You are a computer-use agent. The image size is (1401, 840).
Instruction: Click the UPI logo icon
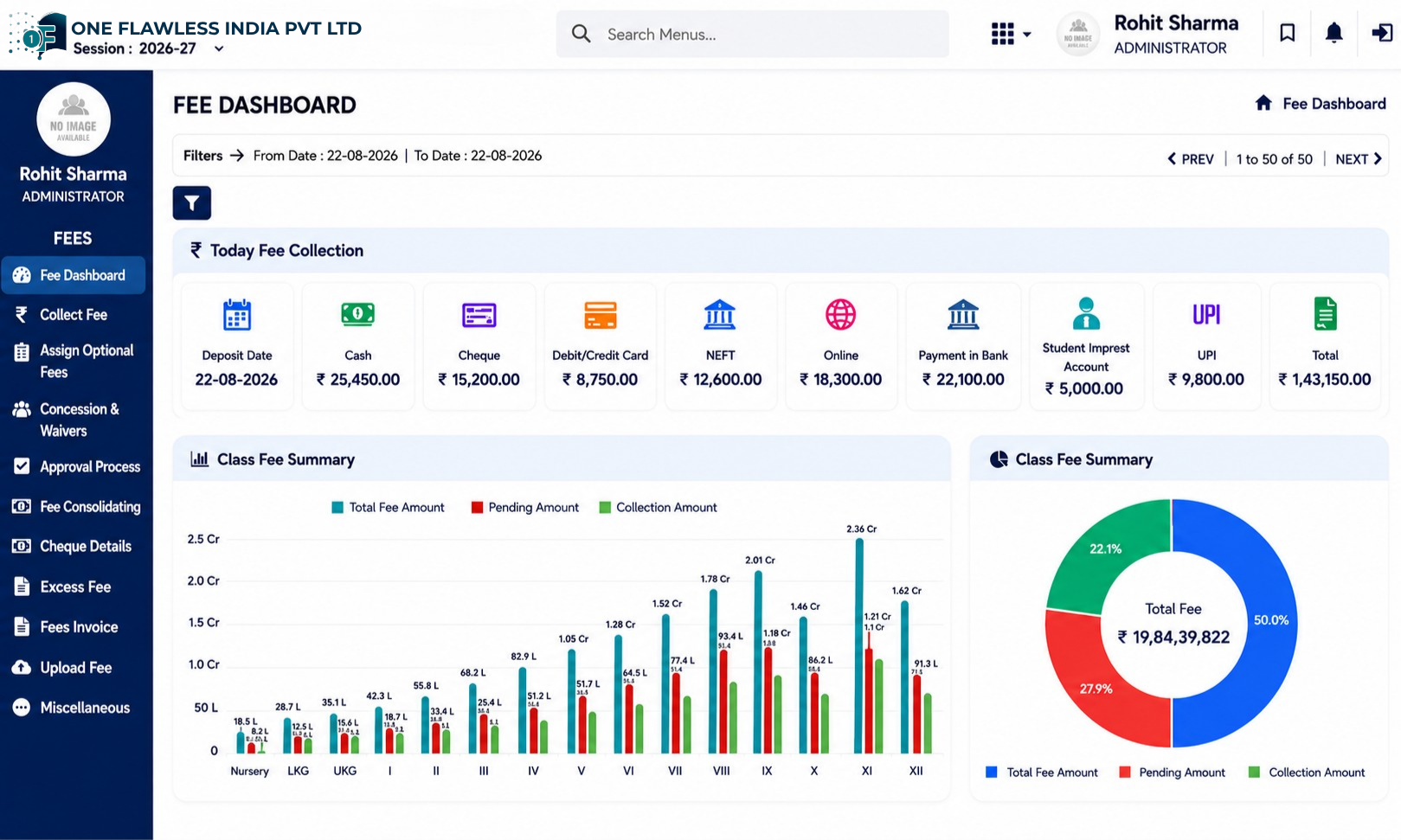click(1206, 315)
